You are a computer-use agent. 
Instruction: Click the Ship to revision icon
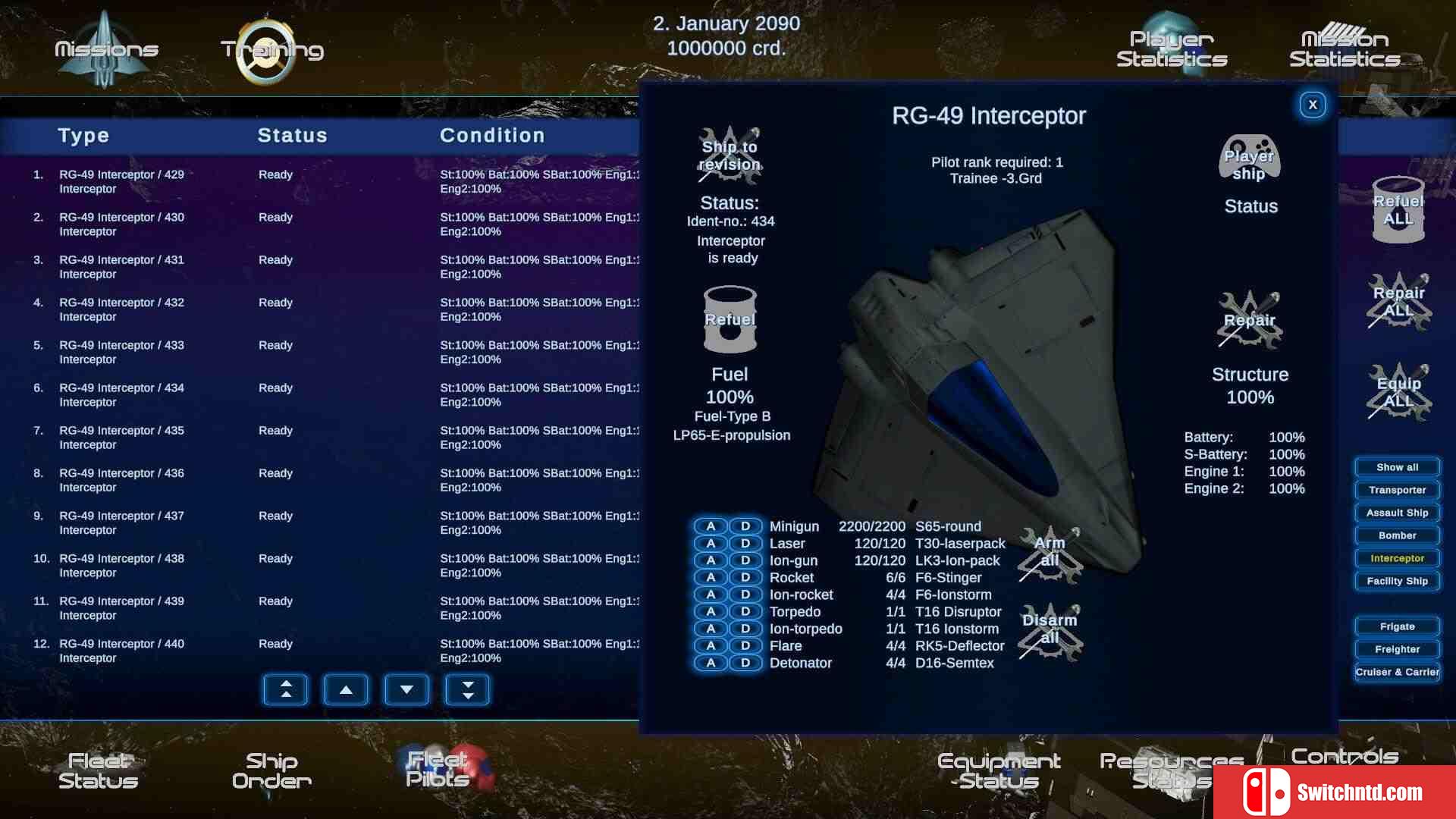pos(729,155)
